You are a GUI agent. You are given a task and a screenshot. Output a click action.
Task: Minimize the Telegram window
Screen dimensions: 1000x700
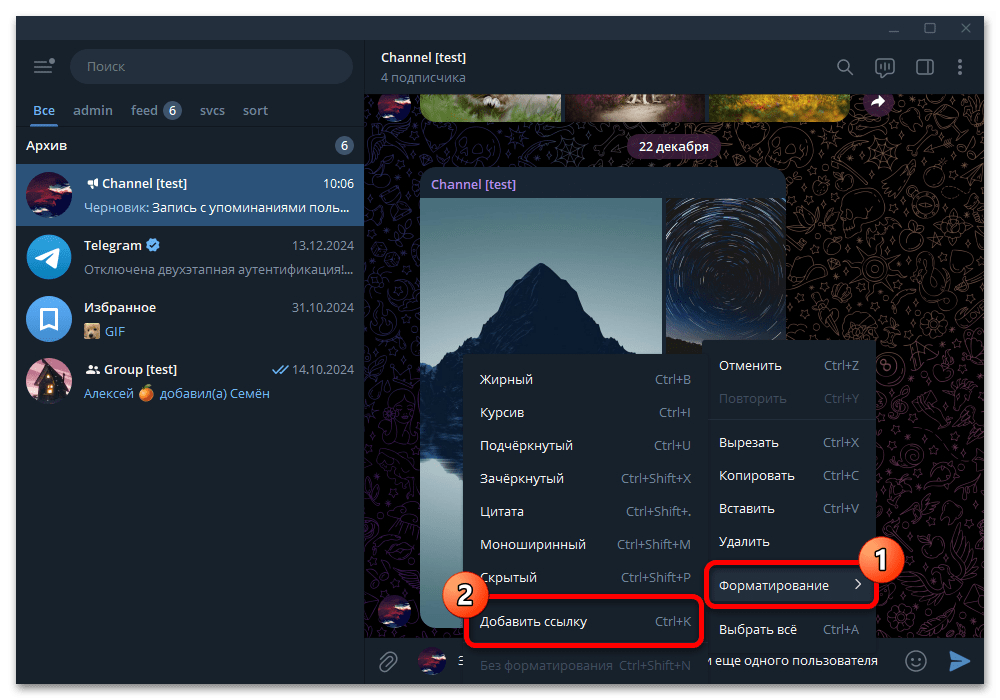[894, 29]
